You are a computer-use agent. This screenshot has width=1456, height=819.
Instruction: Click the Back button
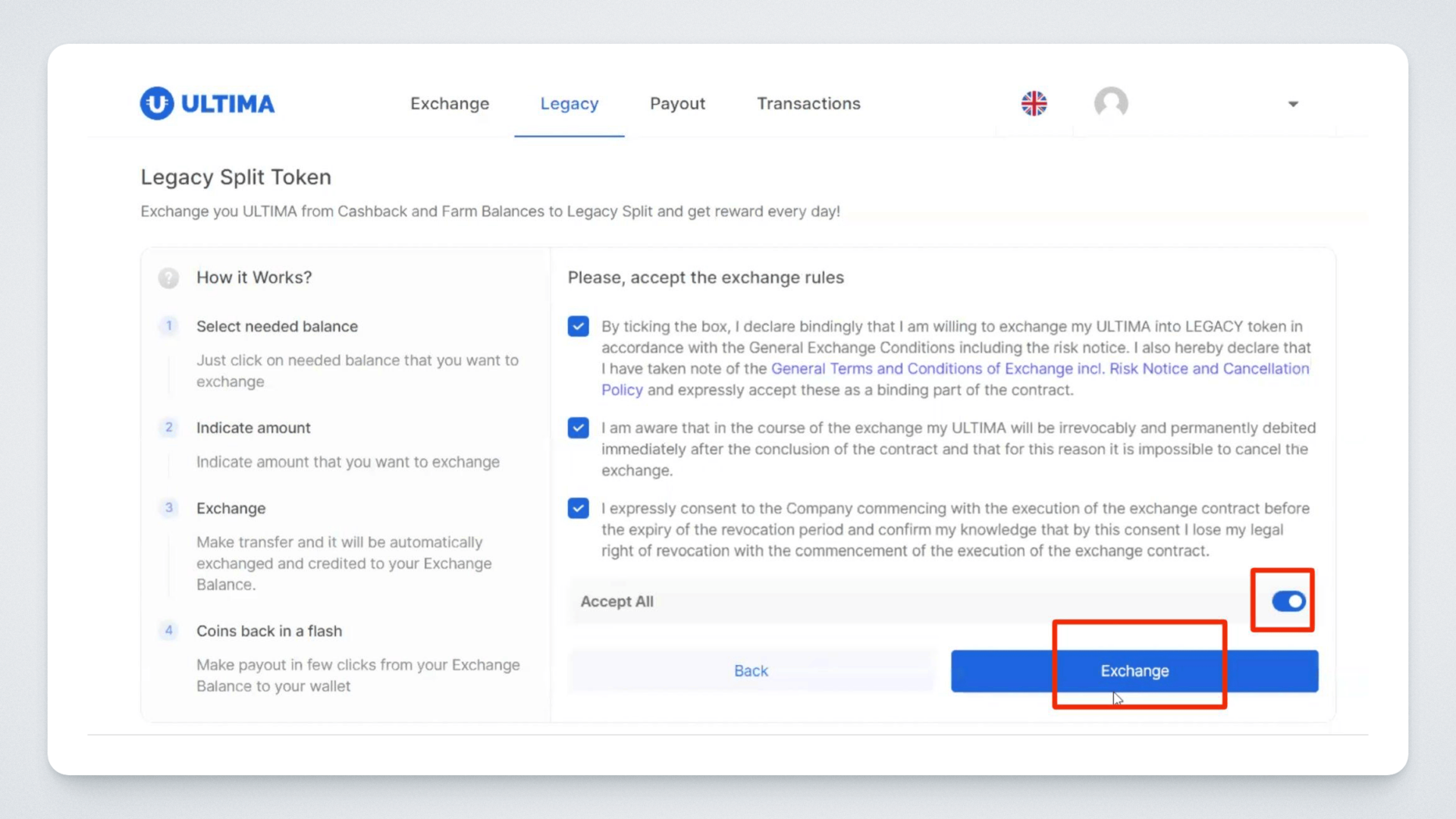(x=751, y=671)
